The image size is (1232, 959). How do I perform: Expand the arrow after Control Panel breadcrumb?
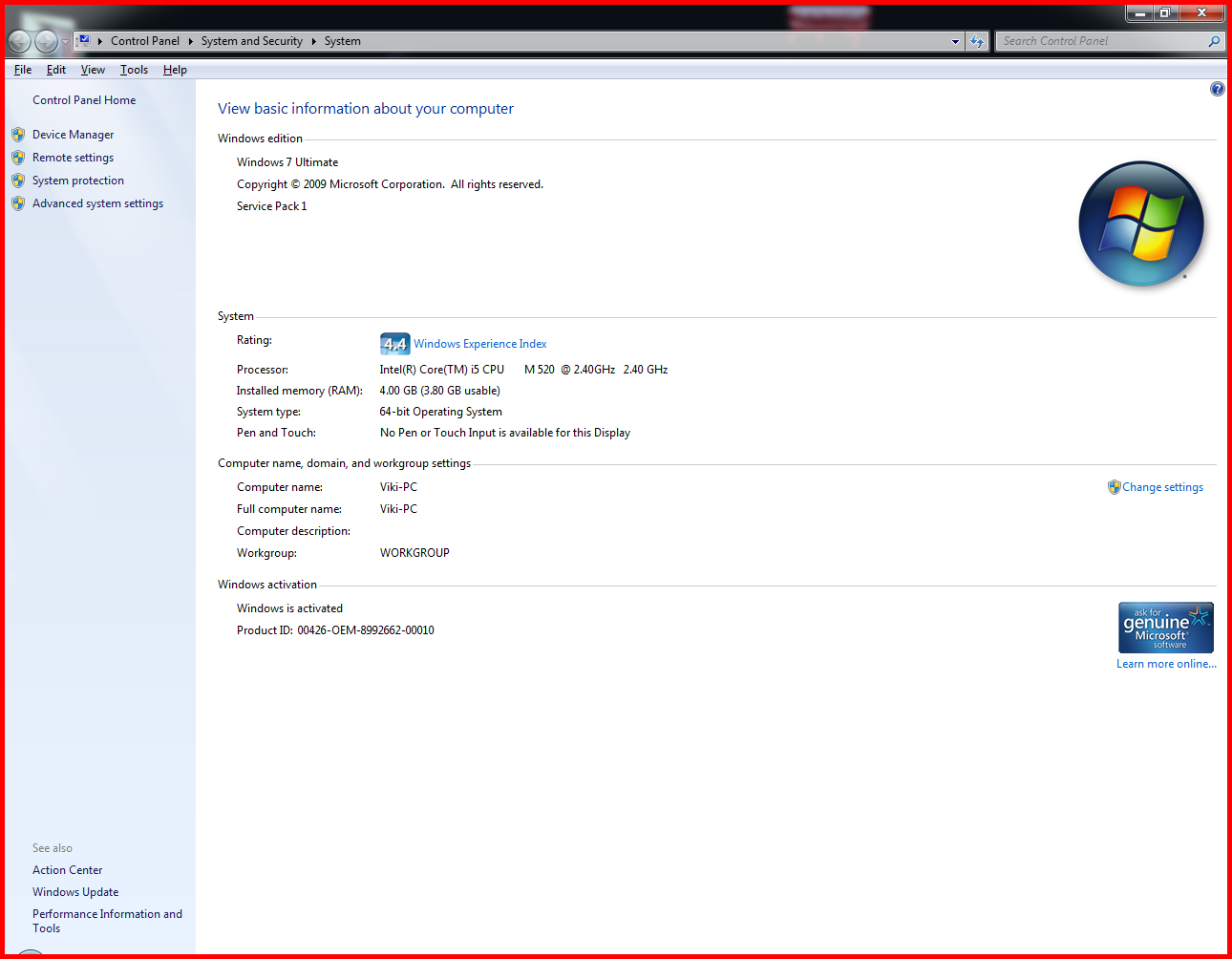[190, 41]
